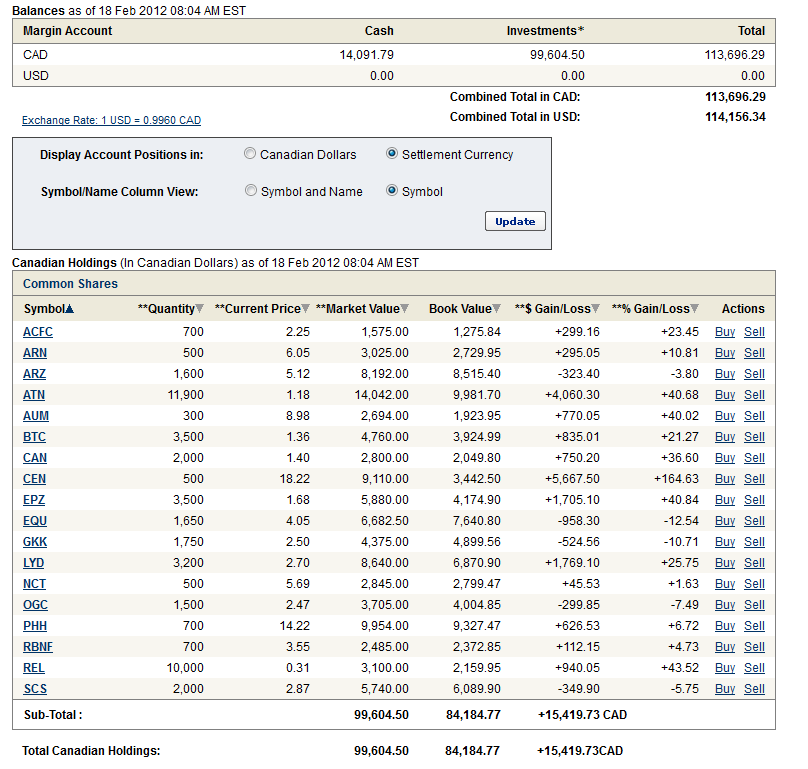The image size is (808, 769).
Task: View details for the RBNF symbol
Action: click(x=38, y=647)
